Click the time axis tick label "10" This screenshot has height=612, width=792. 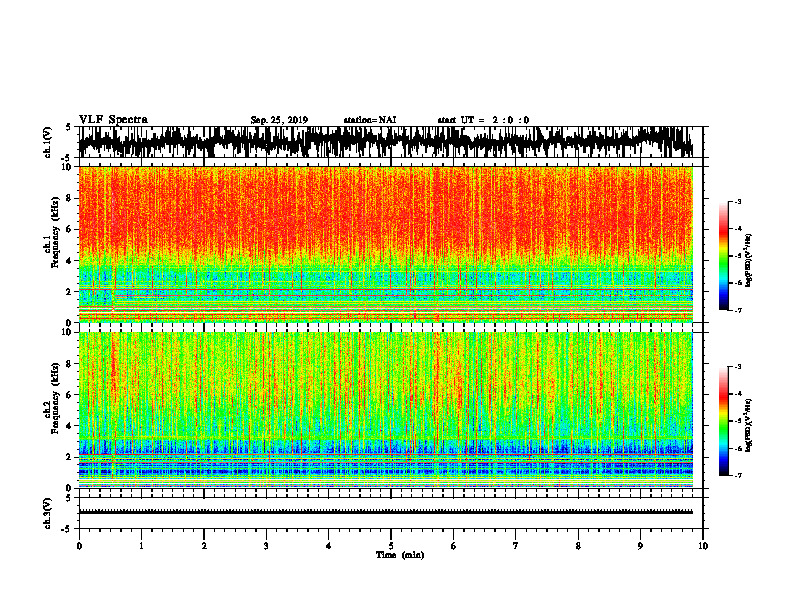pyautogui.click(x=703, y=546)
